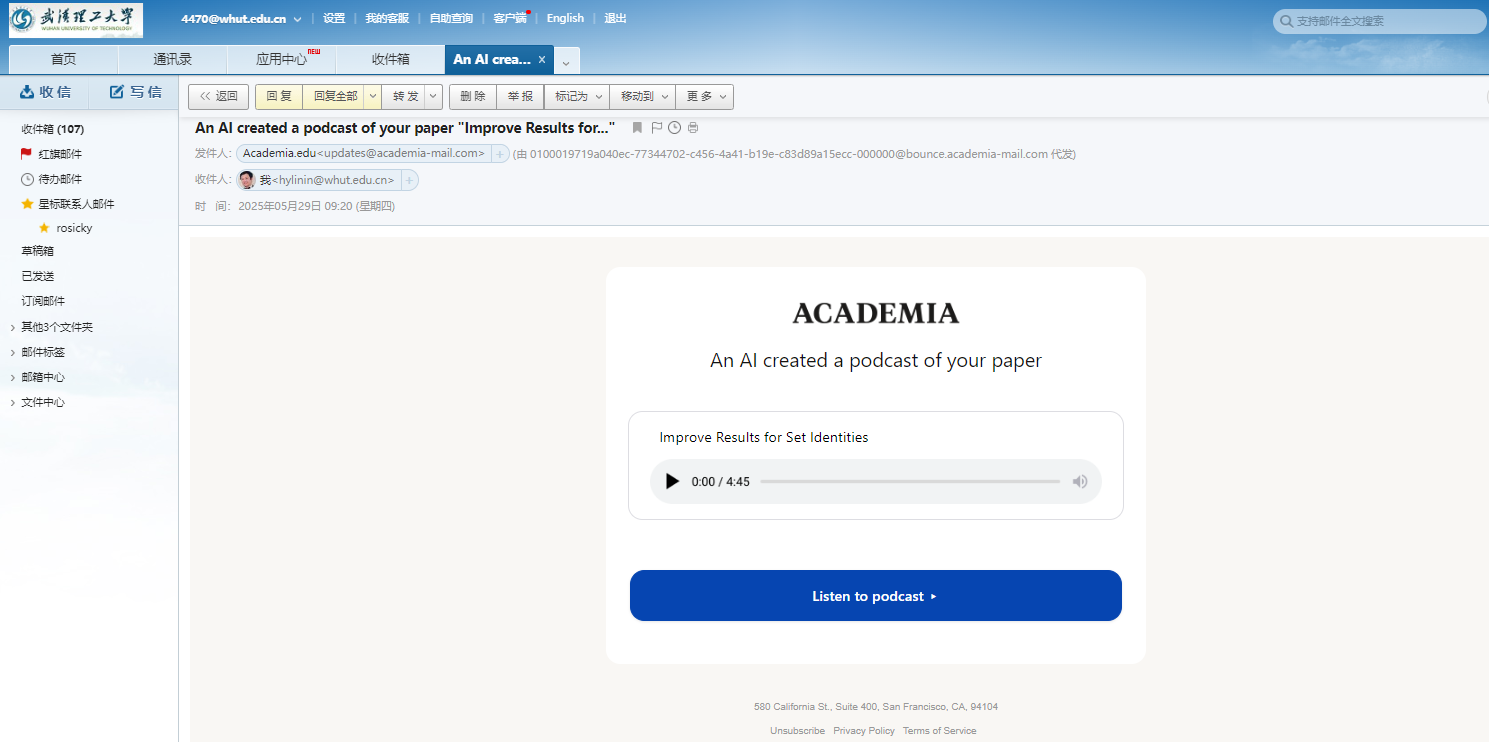Switch to the 通讯录 tab
This screenshot has width=1489, height=742.
coord(172,60)
